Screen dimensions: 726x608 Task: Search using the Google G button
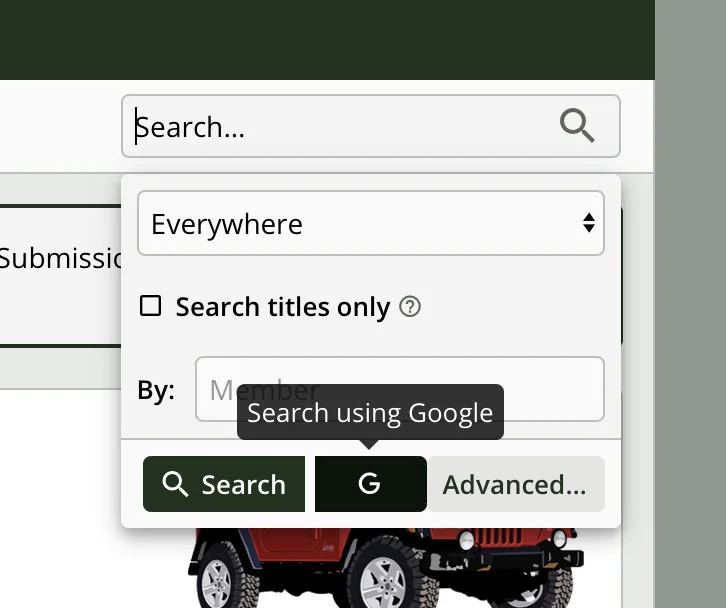coord(370,484)
